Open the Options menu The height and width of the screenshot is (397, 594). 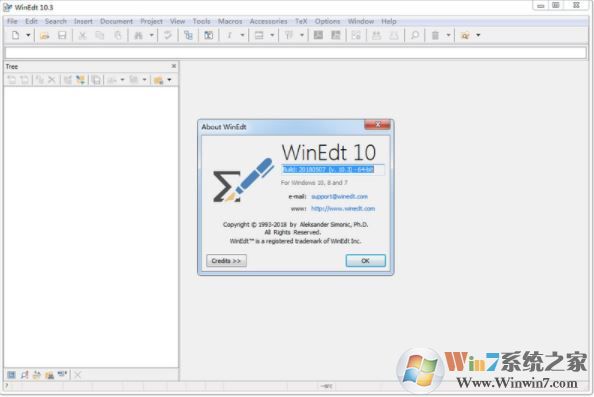coord(327,21)
